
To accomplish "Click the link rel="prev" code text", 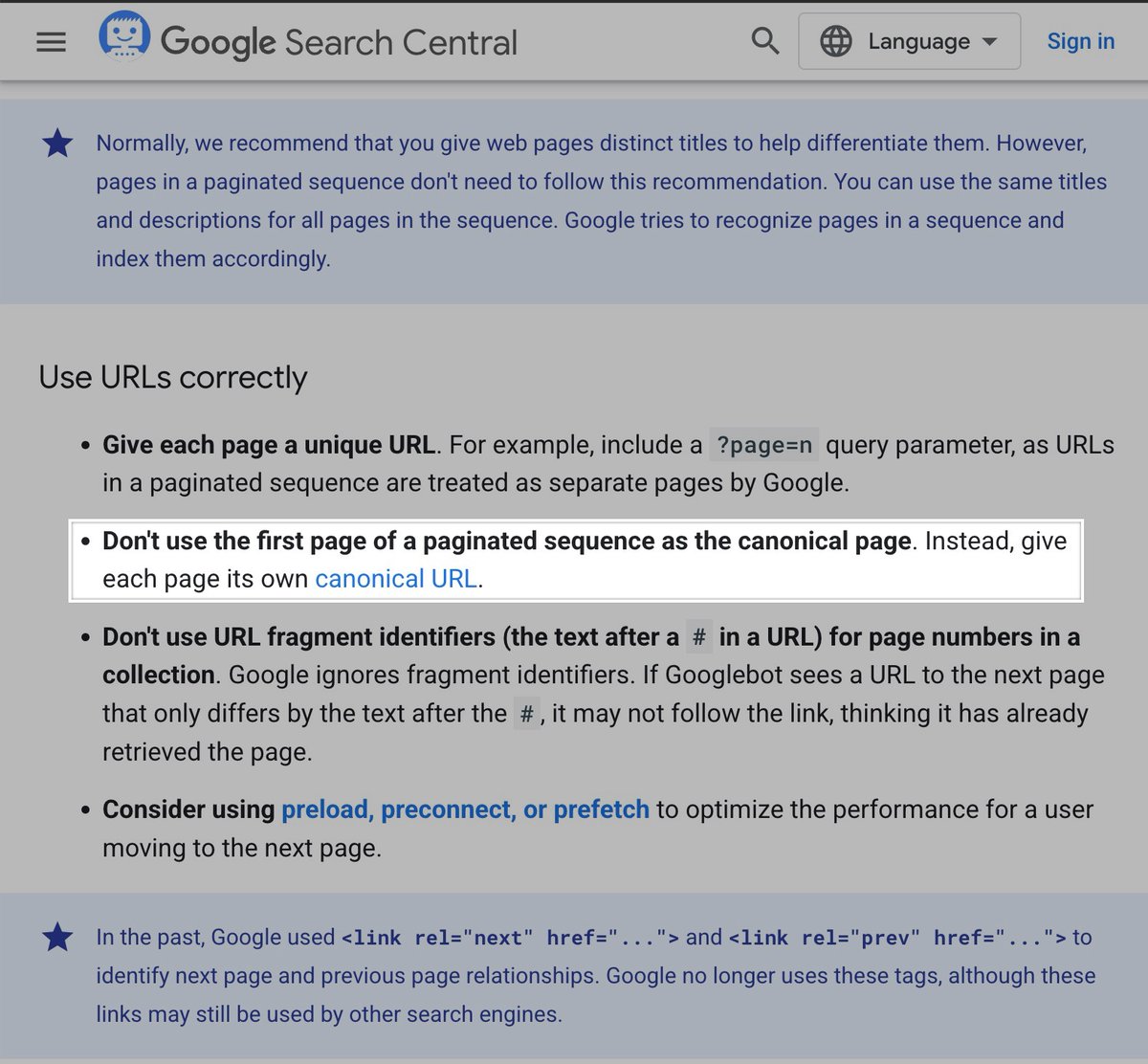I will pyautogui.click(x=897, y=938).
